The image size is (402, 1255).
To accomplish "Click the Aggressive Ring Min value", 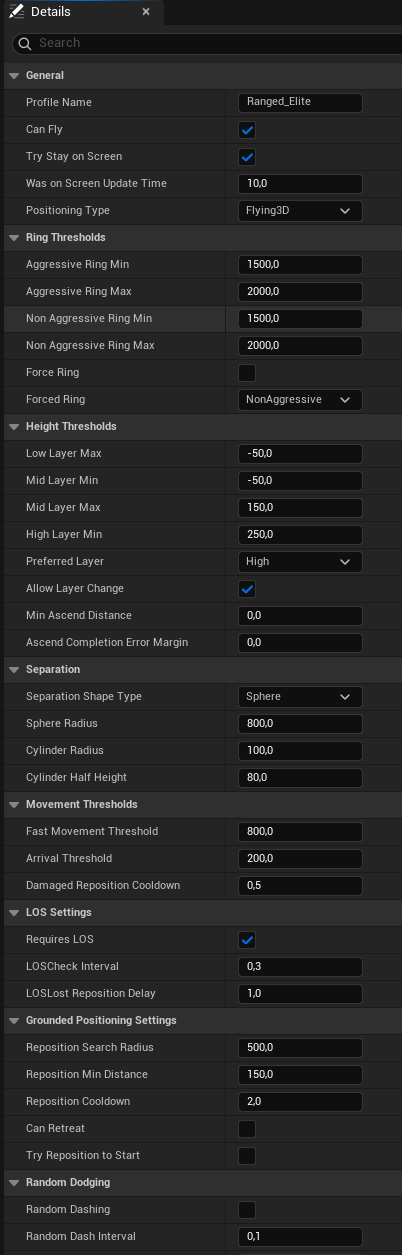I will tap(300, 265).
